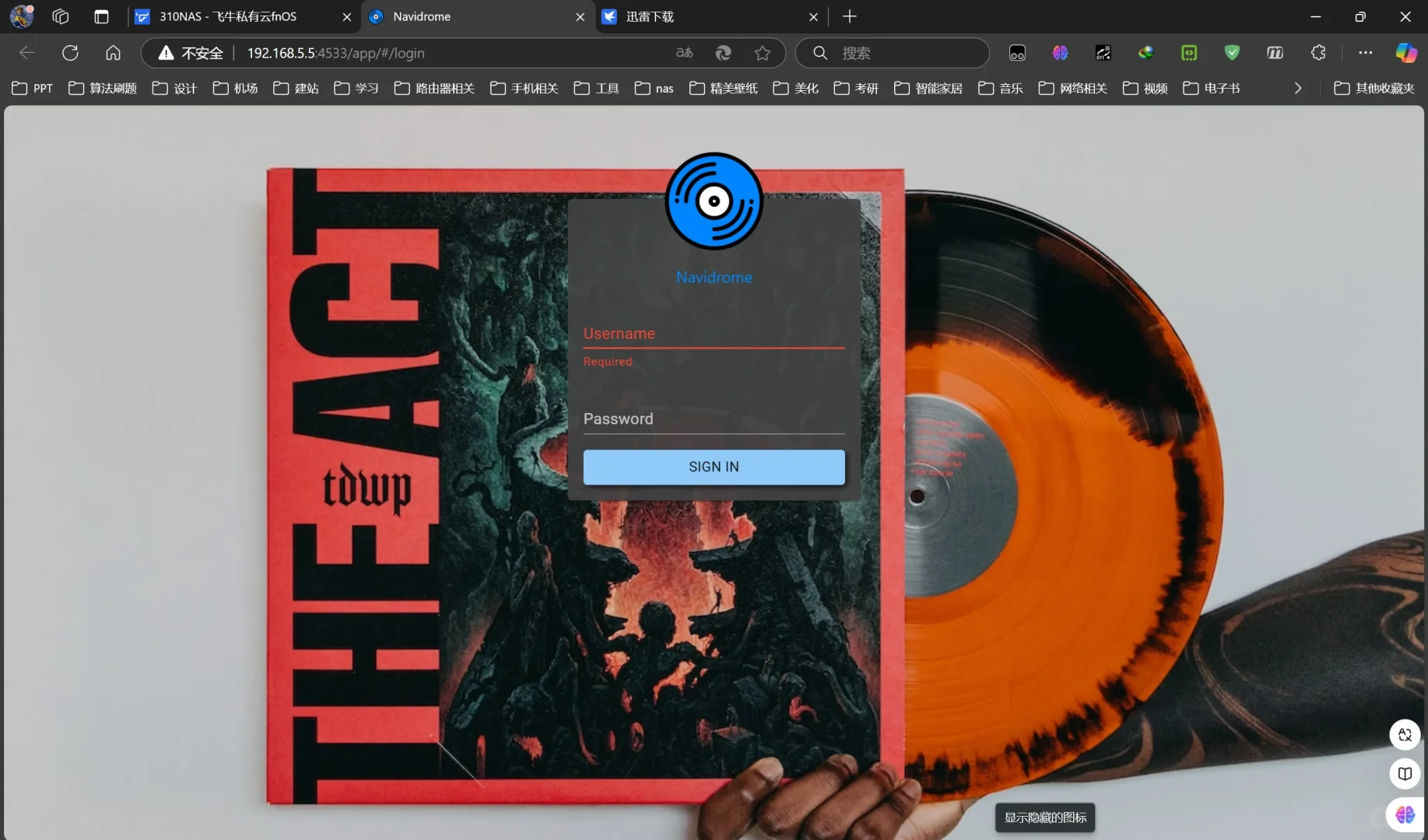1428x840 pixels.
Task: Go back to the previous page
Action: pos(27,53)
